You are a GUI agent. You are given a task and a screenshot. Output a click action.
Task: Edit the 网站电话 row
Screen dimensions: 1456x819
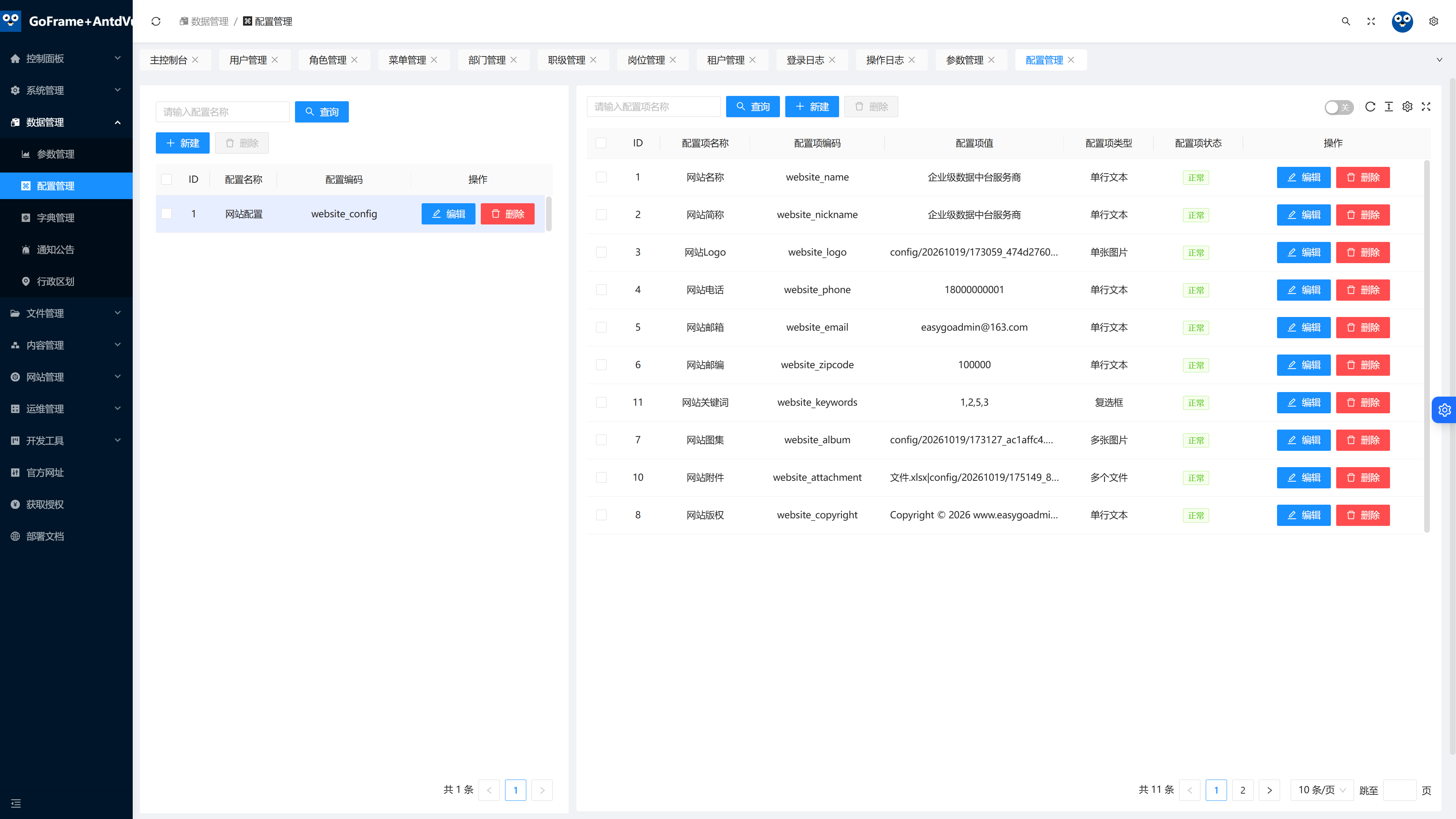1304,290
